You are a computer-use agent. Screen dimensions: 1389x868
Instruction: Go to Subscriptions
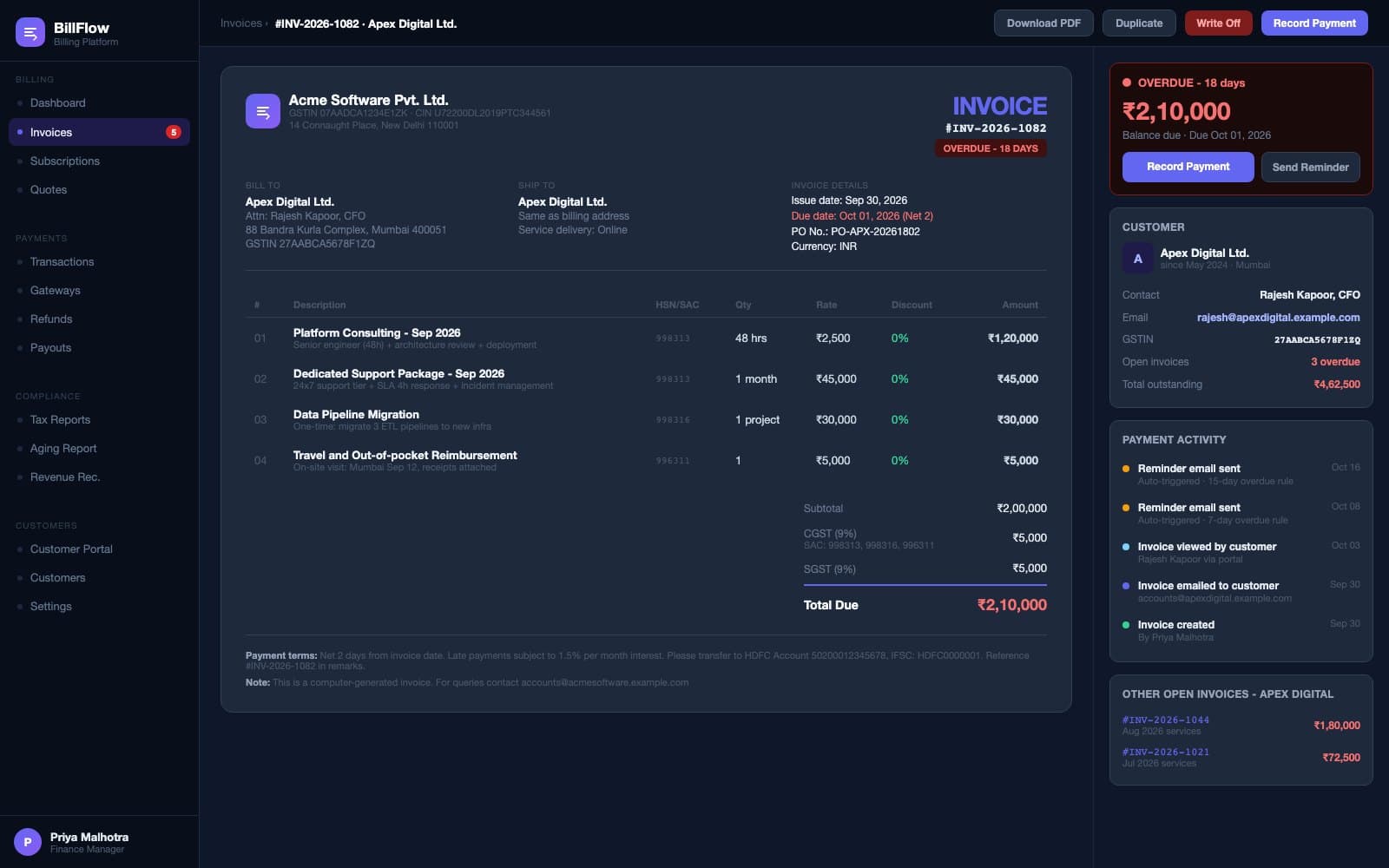(x=99, y=161)
